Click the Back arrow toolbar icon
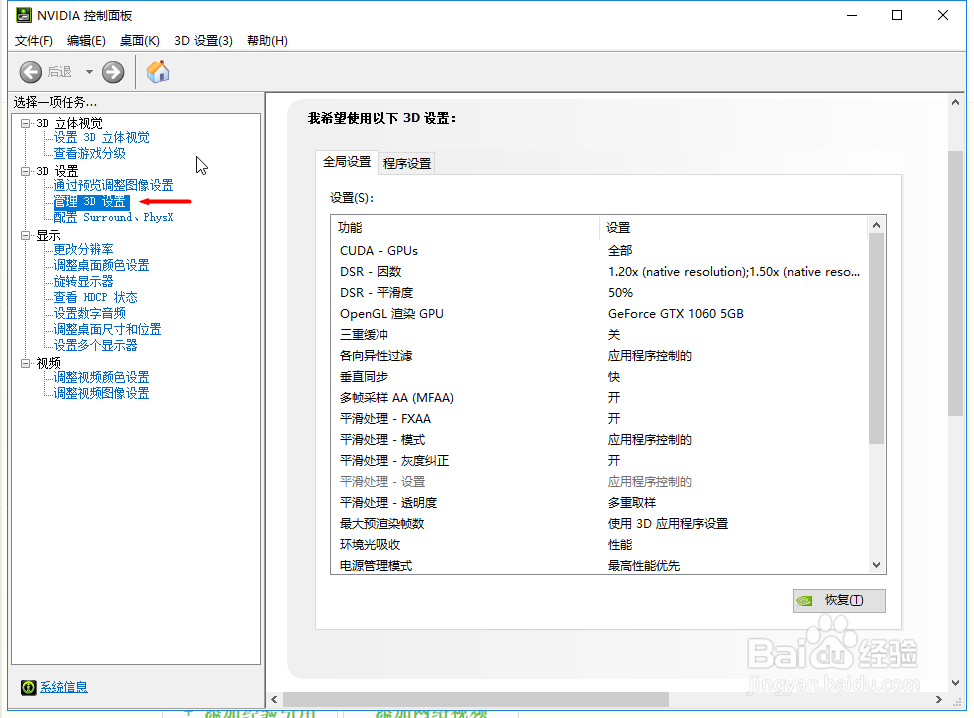974x718 pixels. pos(30,72)
